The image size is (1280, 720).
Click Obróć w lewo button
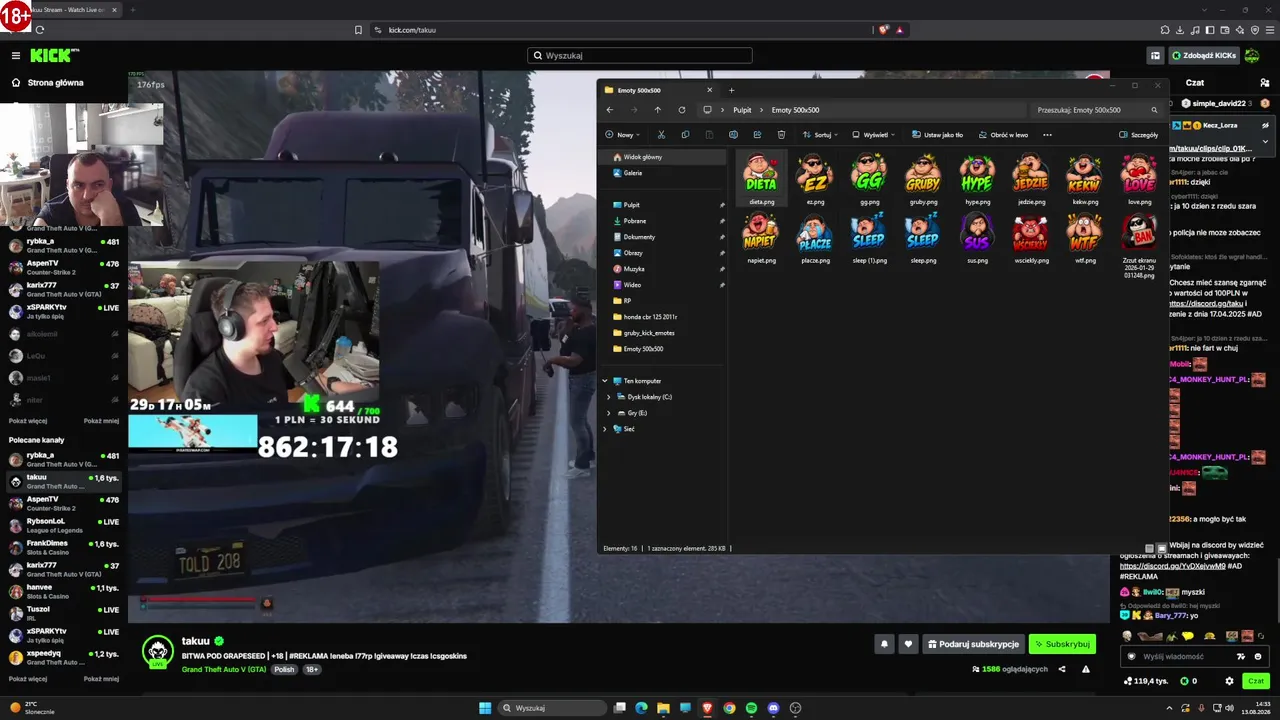tap(1003, 135)
